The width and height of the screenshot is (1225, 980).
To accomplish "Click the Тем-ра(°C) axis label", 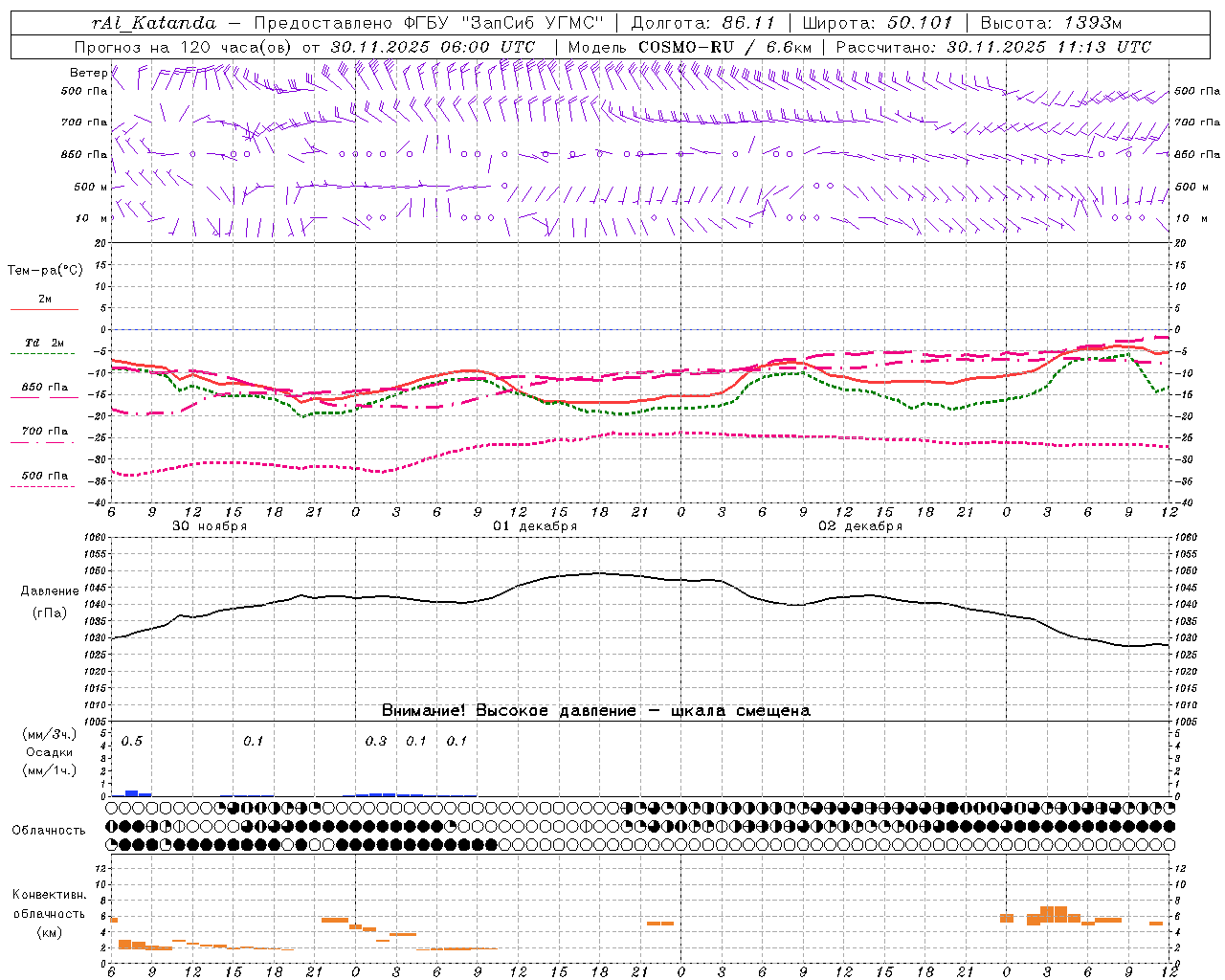I will (45, 271).
